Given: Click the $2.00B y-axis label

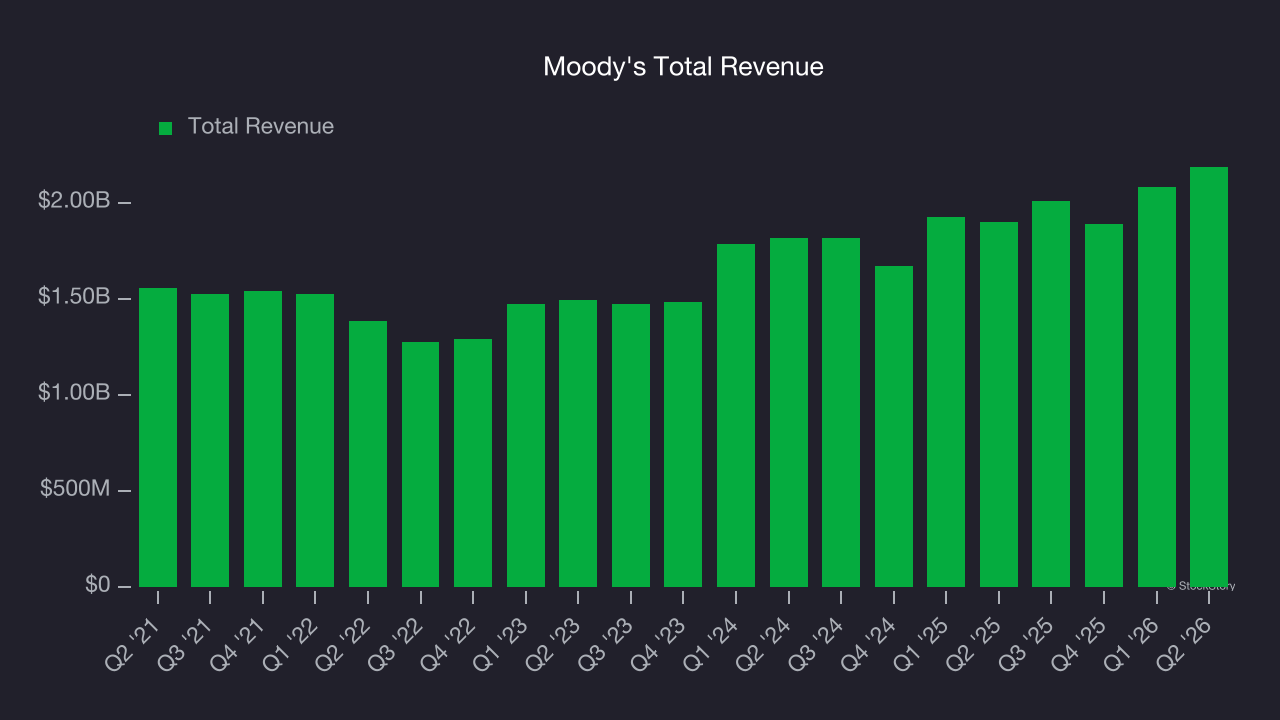Looking at the screenshot, I should (74, 201).
